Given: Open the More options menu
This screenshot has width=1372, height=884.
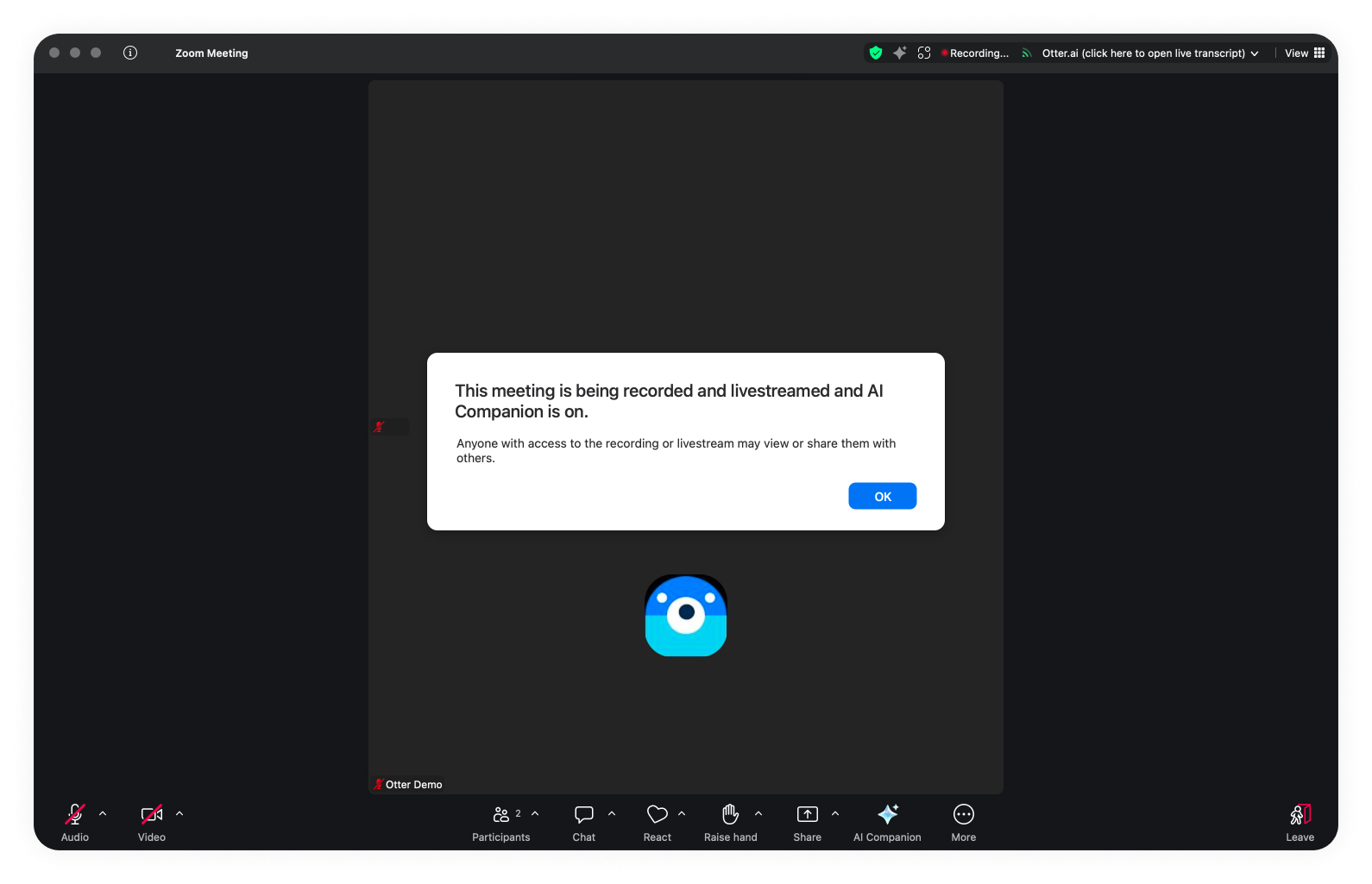Looking at the screenshot, I should click(963, 823).
